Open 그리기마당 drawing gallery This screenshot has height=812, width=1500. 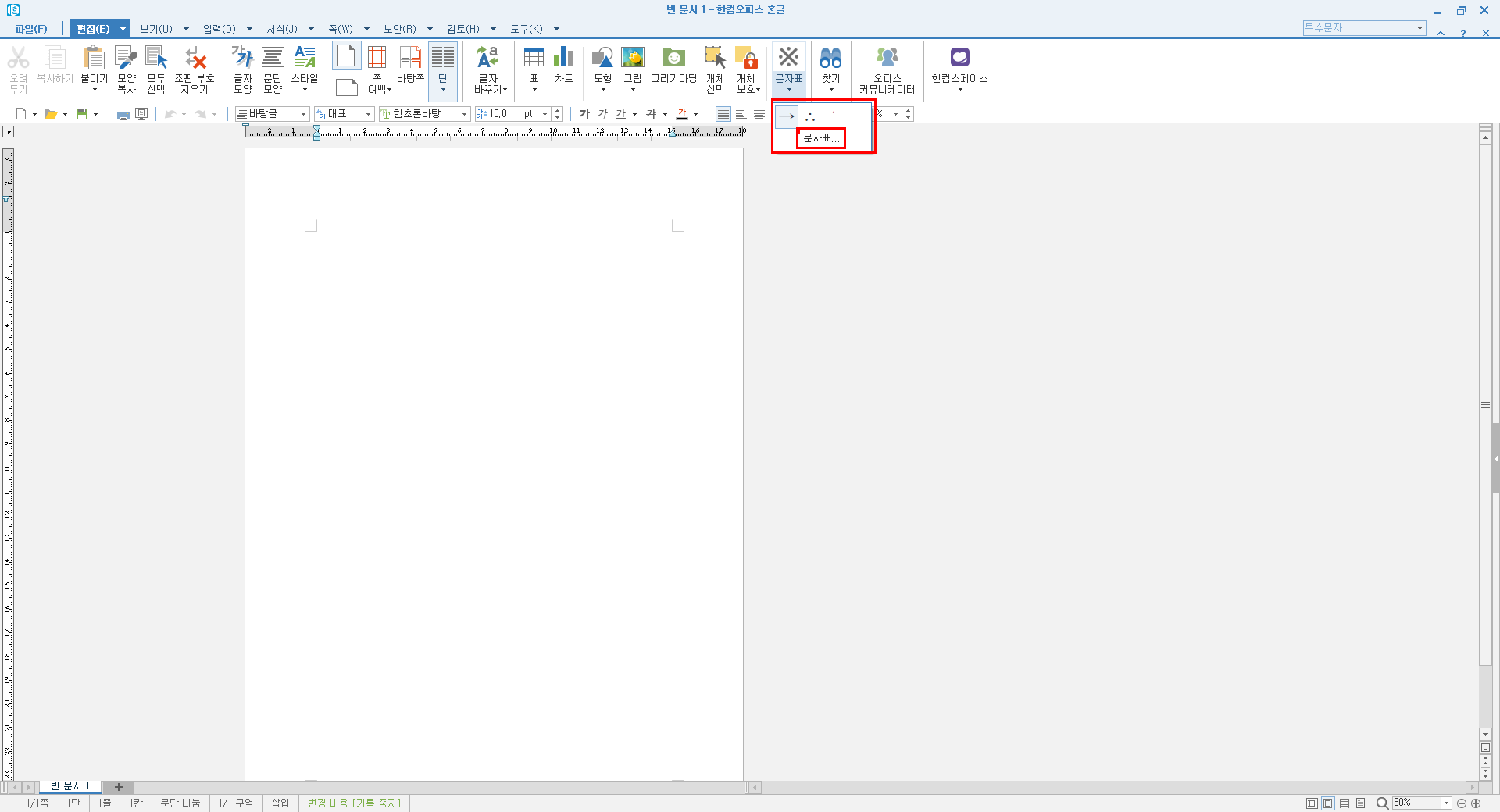[x=674, y=64]
